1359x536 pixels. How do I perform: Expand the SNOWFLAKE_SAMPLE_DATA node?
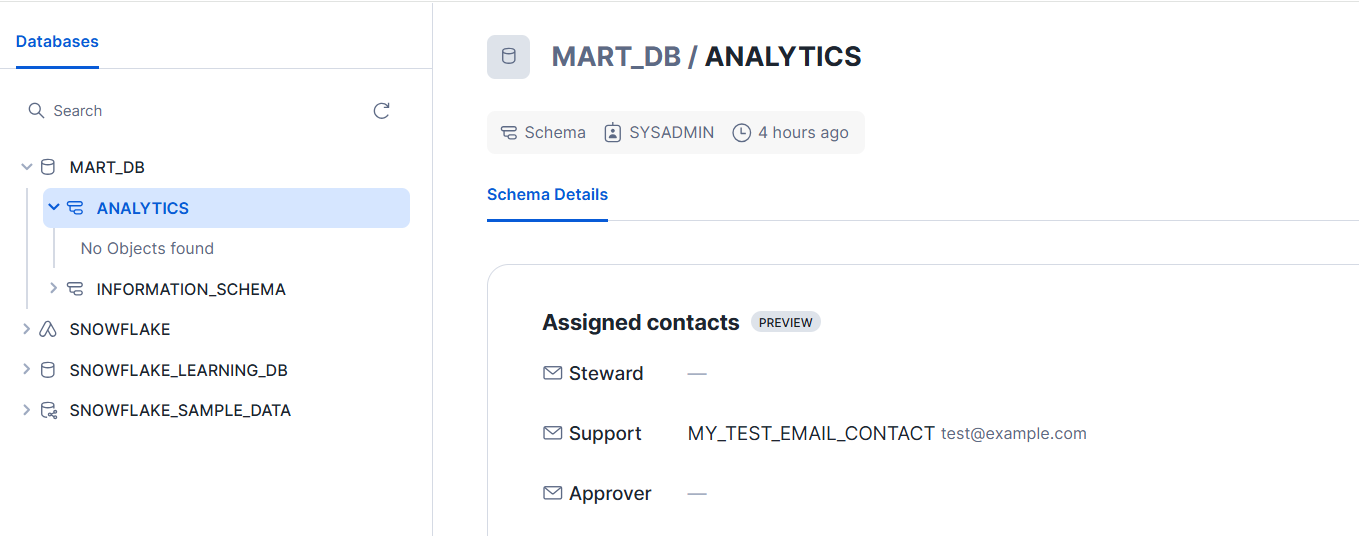point(27,410)
